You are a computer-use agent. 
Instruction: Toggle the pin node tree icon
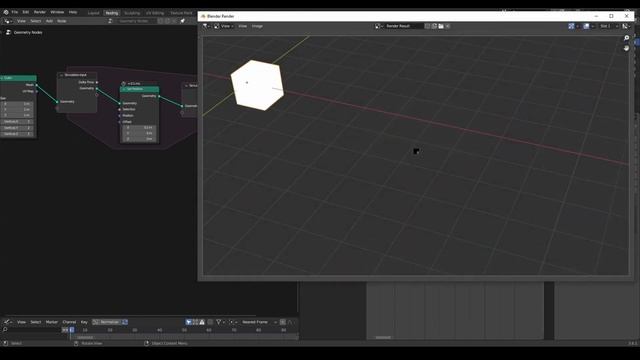tap(182, 21)
